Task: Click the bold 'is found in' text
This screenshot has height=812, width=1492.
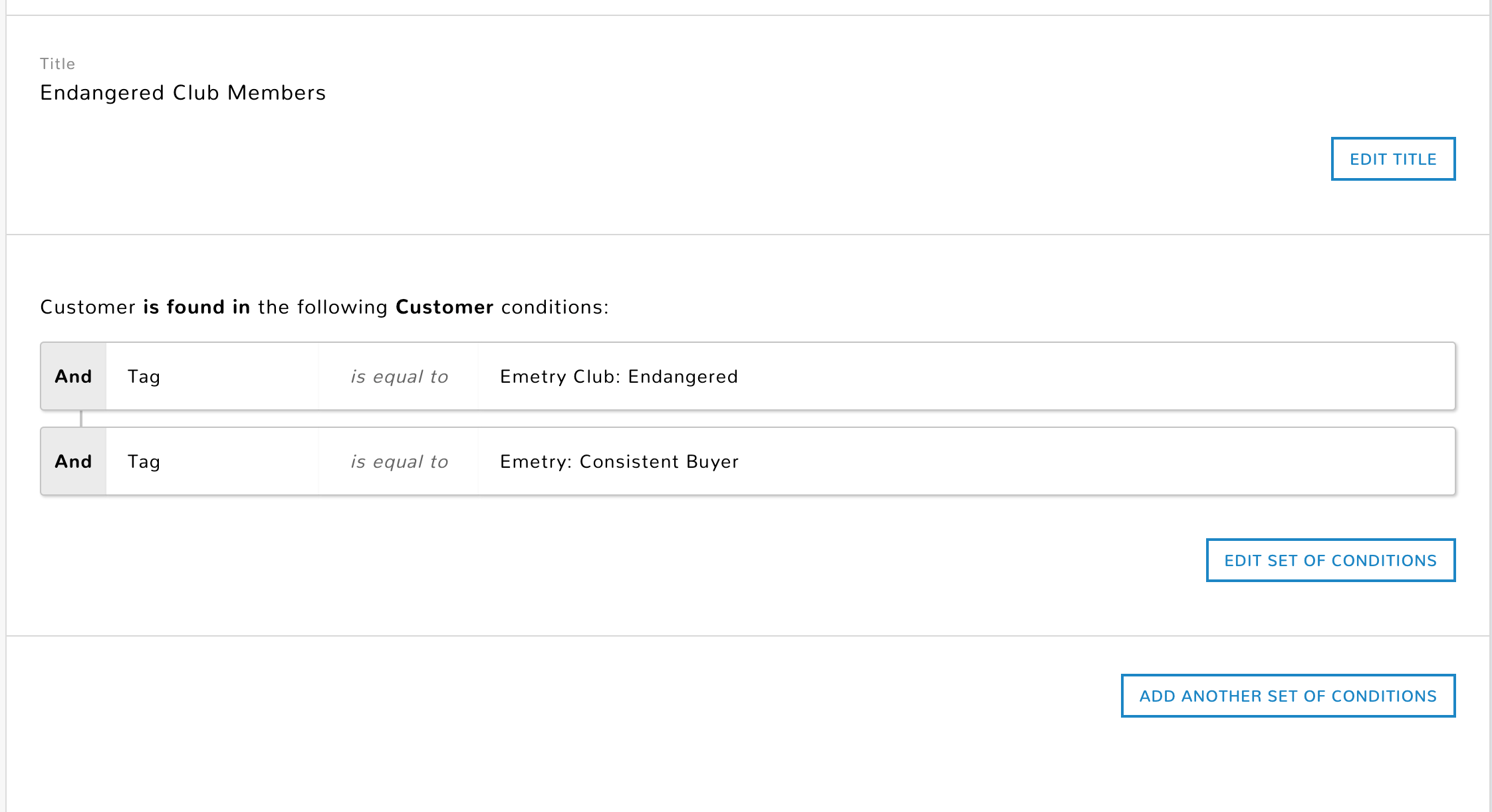Action: point(197,307)
